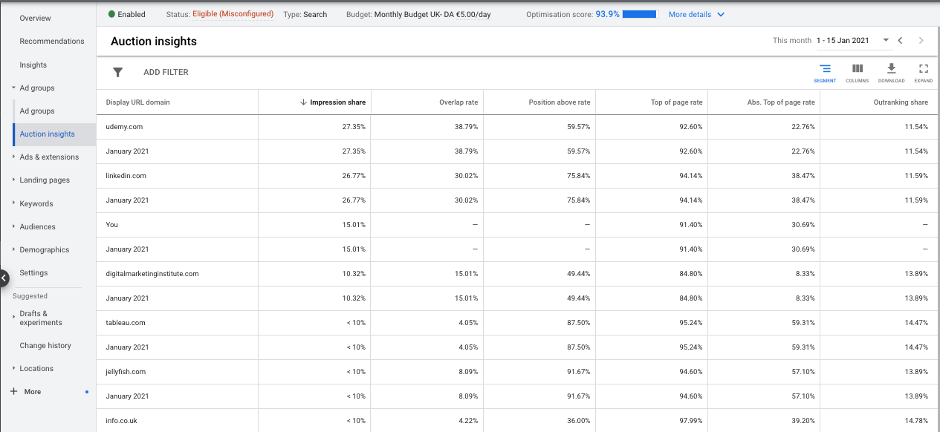
Task: Open Change history in sidebar
Action: (x=45, y=345)
